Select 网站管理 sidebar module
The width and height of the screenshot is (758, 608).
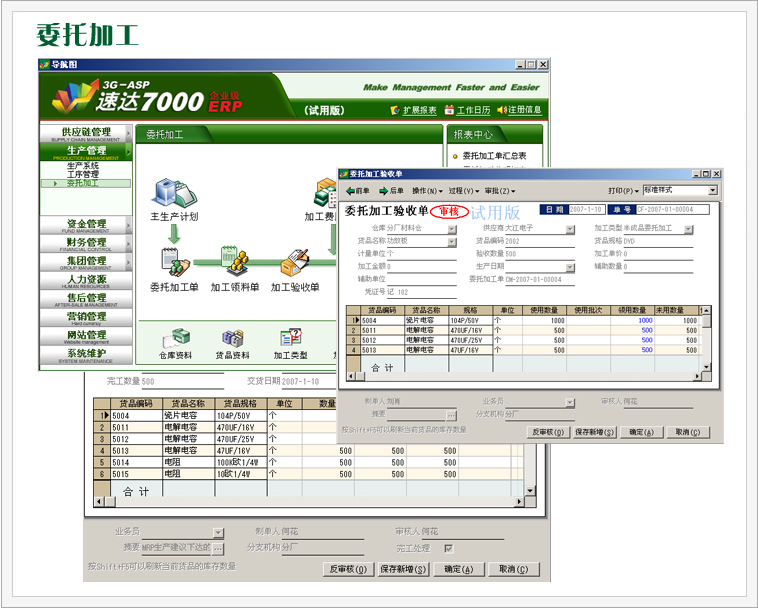click(x=86, y=336)
